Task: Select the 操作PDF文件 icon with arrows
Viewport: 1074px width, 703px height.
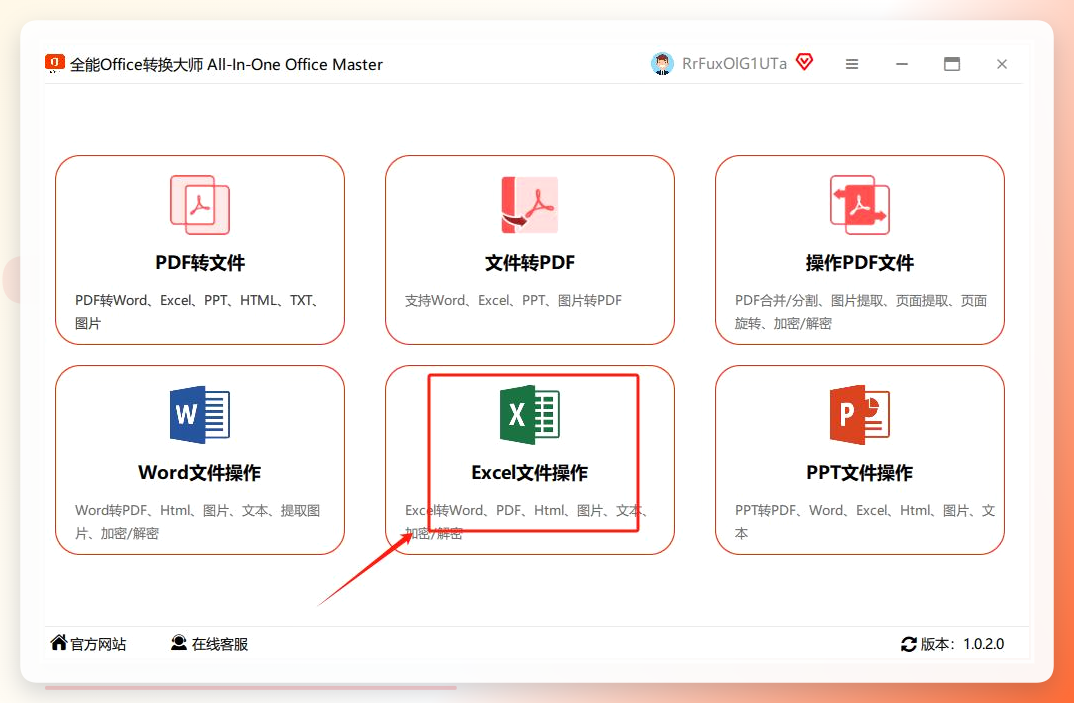Action: coord(860,205)
